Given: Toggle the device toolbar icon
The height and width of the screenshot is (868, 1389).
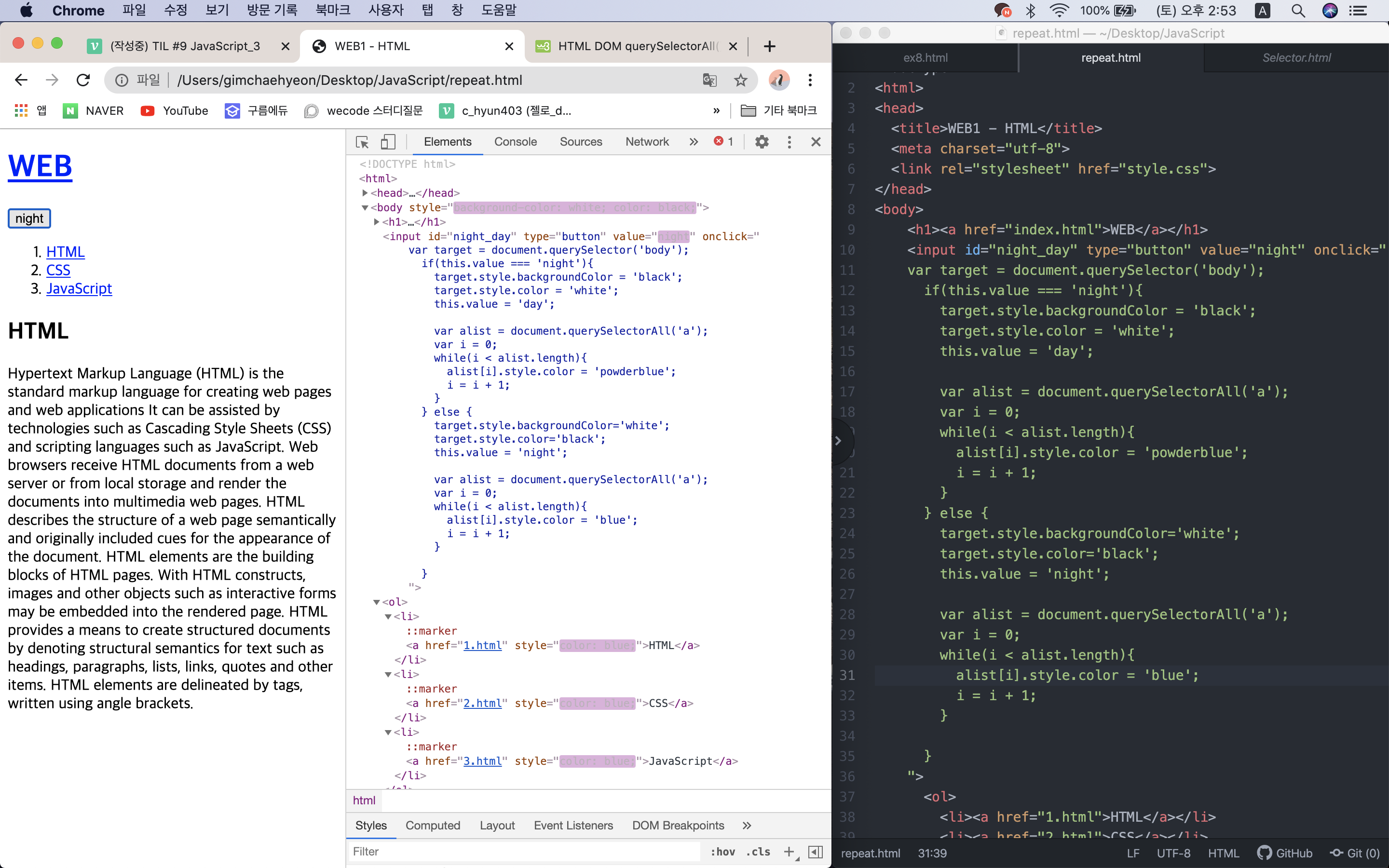Looking at the screenshot, I should tap(389, 142).
